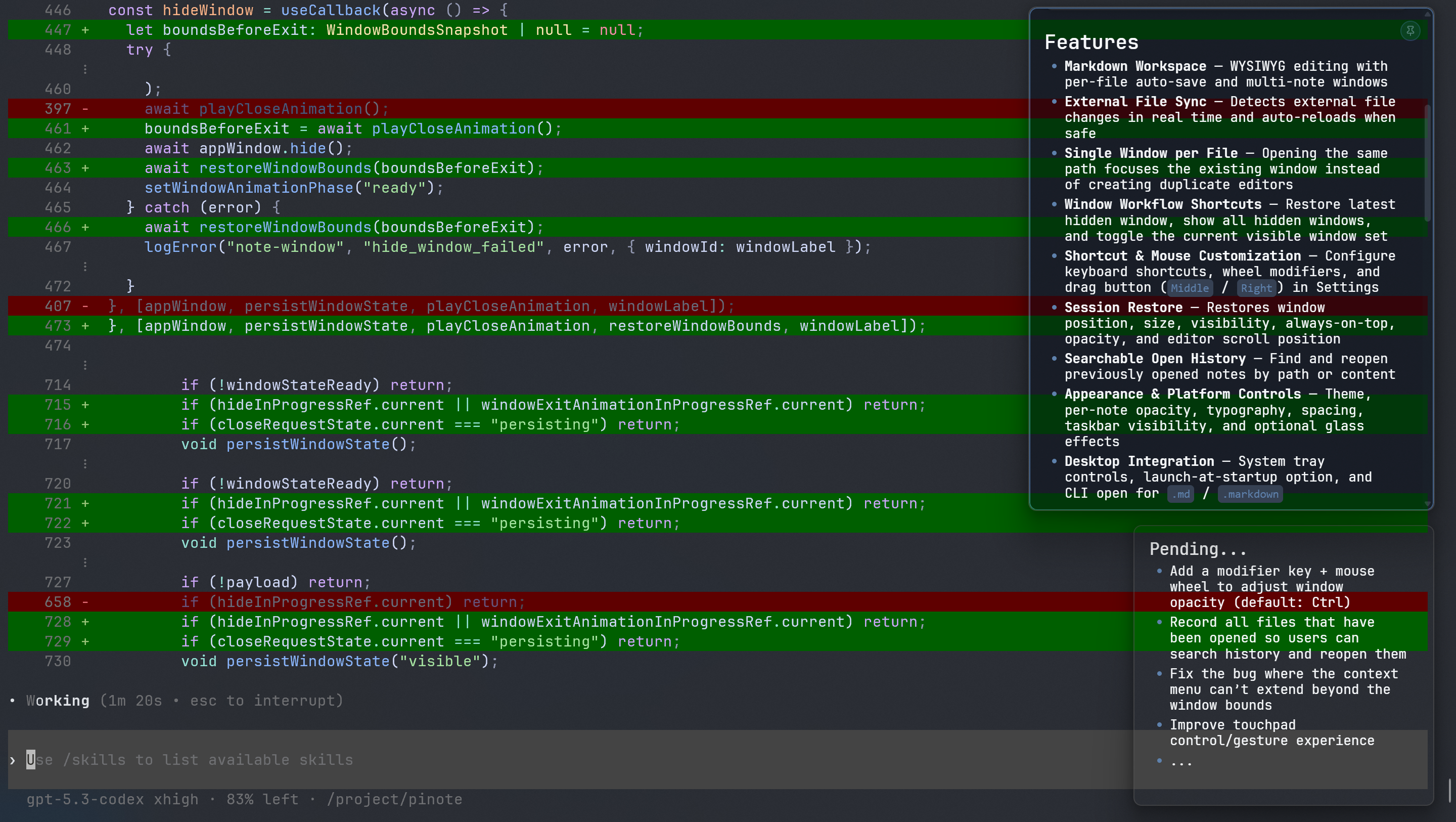Click collapsed-lines marker between lines 723 and 727
1456x822 pixels.
click(85, 563)
